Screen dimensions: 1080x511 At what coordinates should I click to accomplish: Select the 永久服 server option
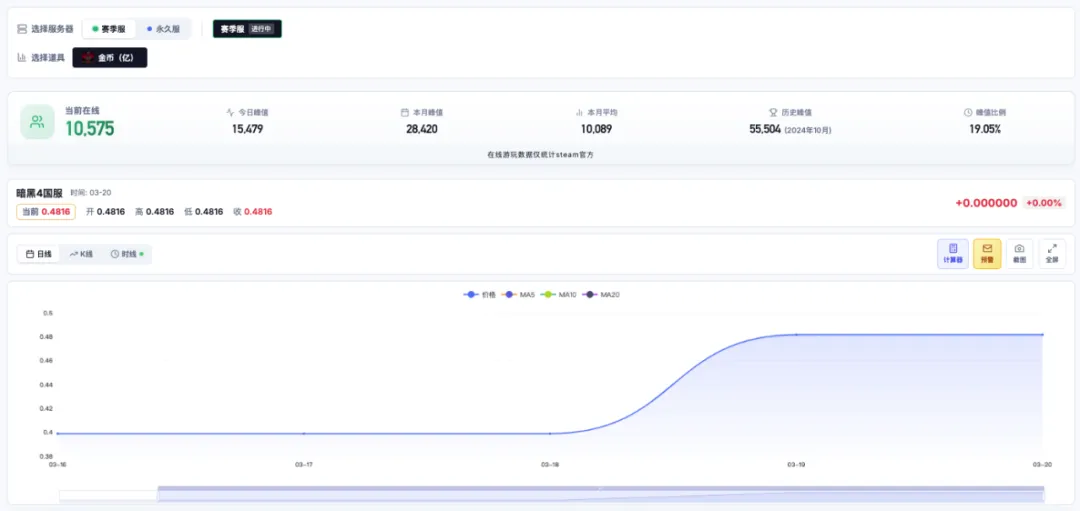point(163,30)
